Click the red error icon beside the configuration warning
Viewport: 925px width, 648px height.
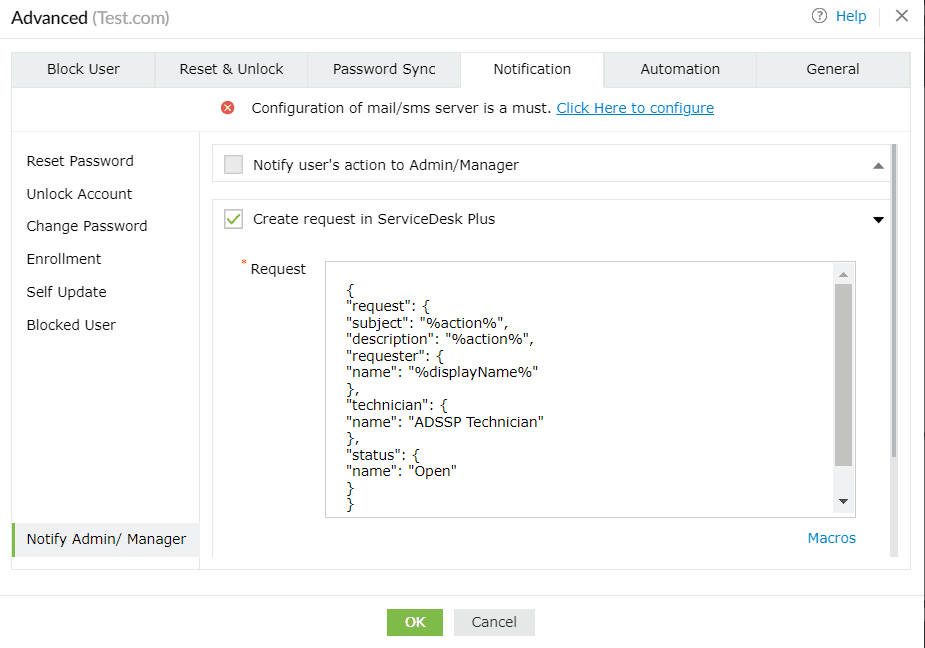(x=227, y=108)
